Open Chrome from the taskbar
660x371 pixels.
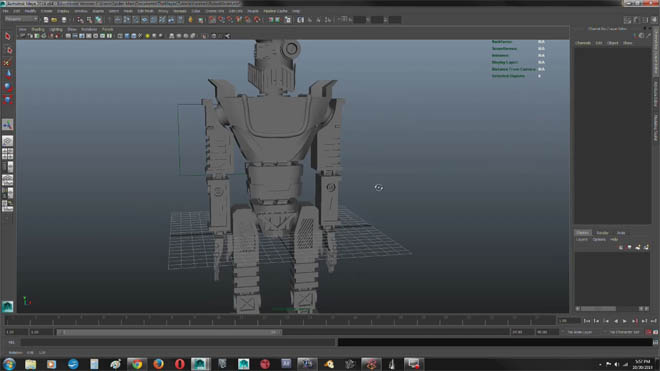(x=136, y=364)
